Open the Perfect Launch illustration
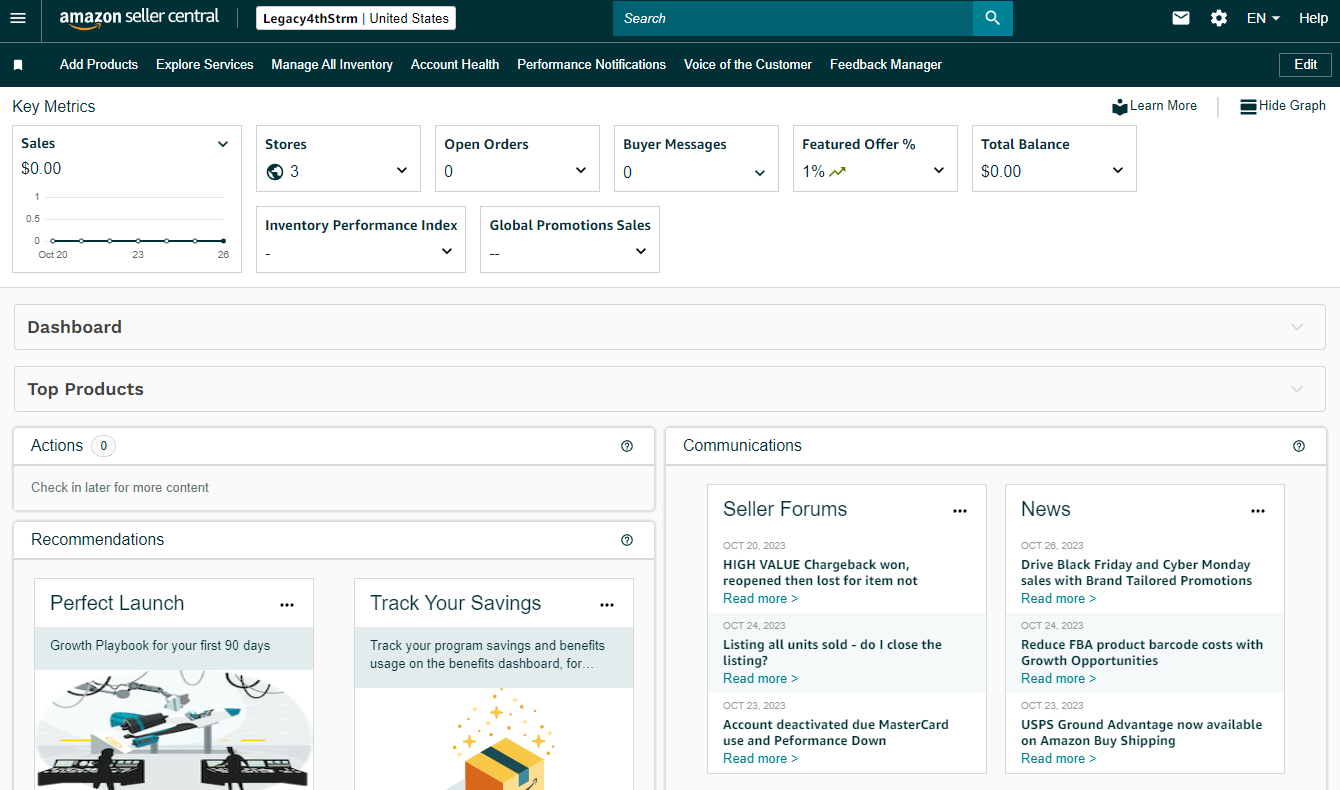This screenshot has width=1340, height=790. point(174,731)
